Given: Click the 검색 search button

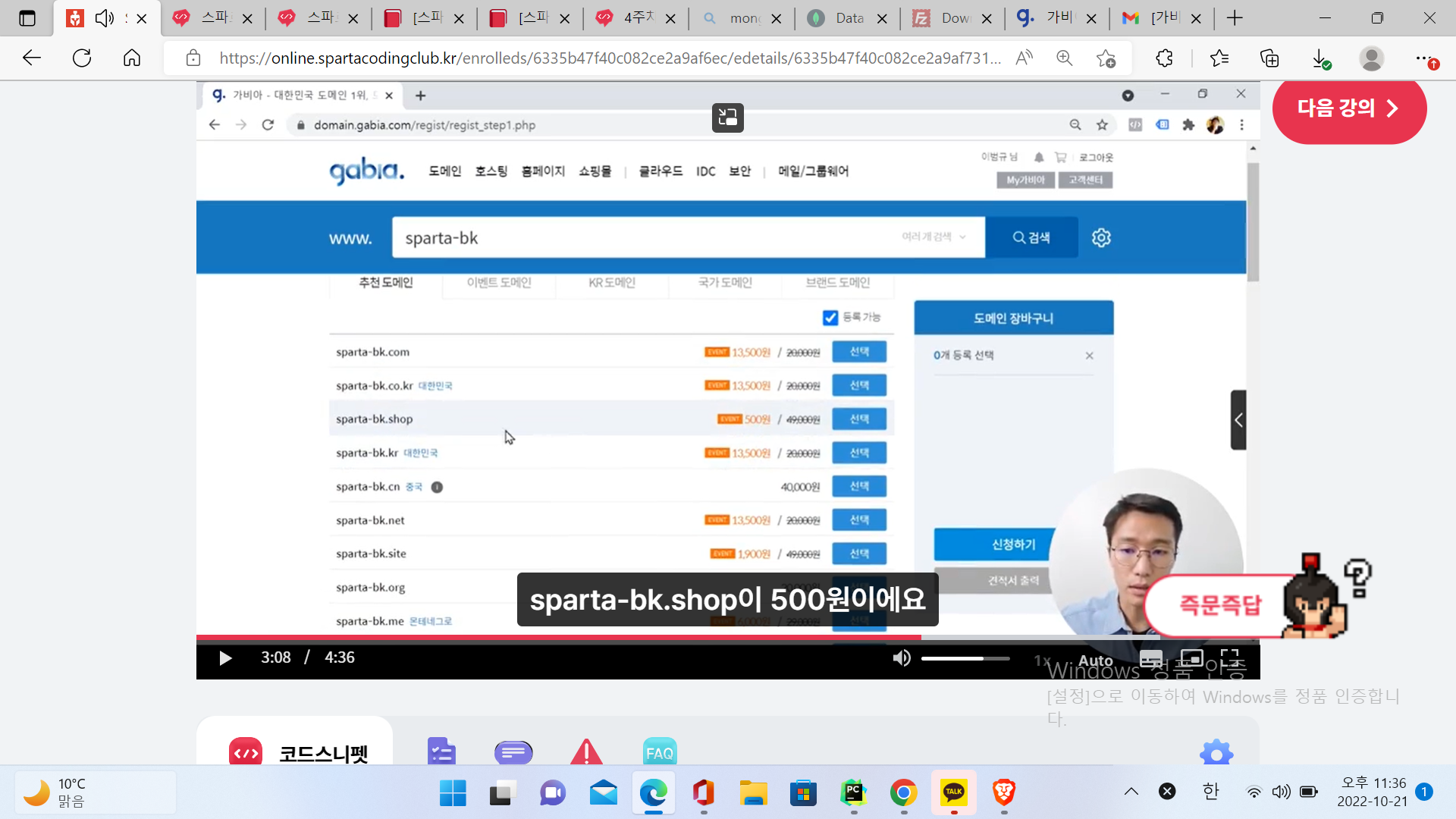Looking at the screenshot, I should tap(1031, 237).
